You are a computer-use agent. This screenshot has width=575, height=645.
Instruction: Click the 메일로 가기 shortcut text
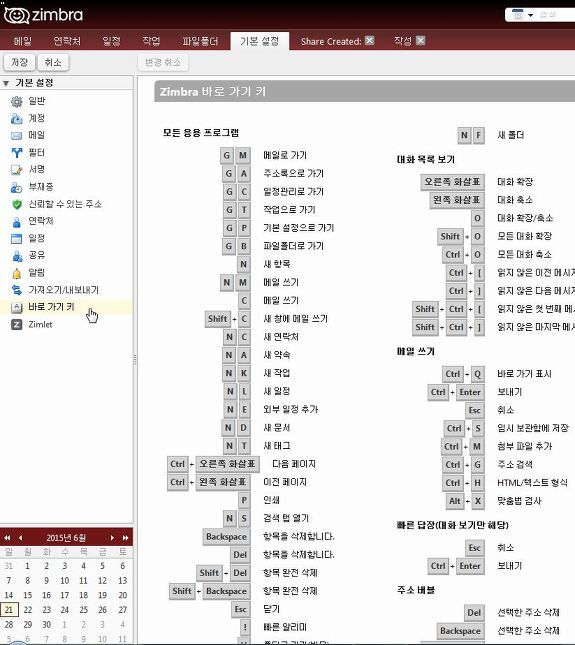point(285,155)
